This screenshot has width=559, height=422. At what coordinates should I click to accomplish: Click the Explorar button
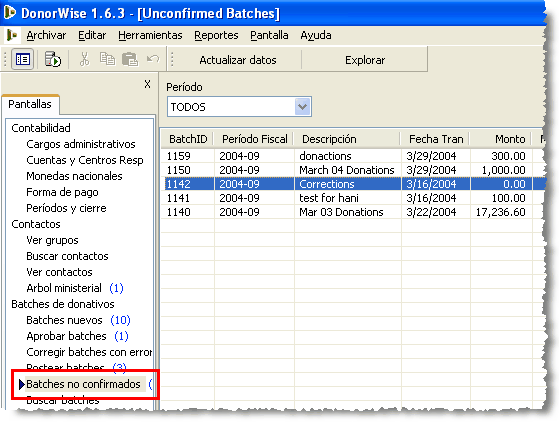click(365, 60)
